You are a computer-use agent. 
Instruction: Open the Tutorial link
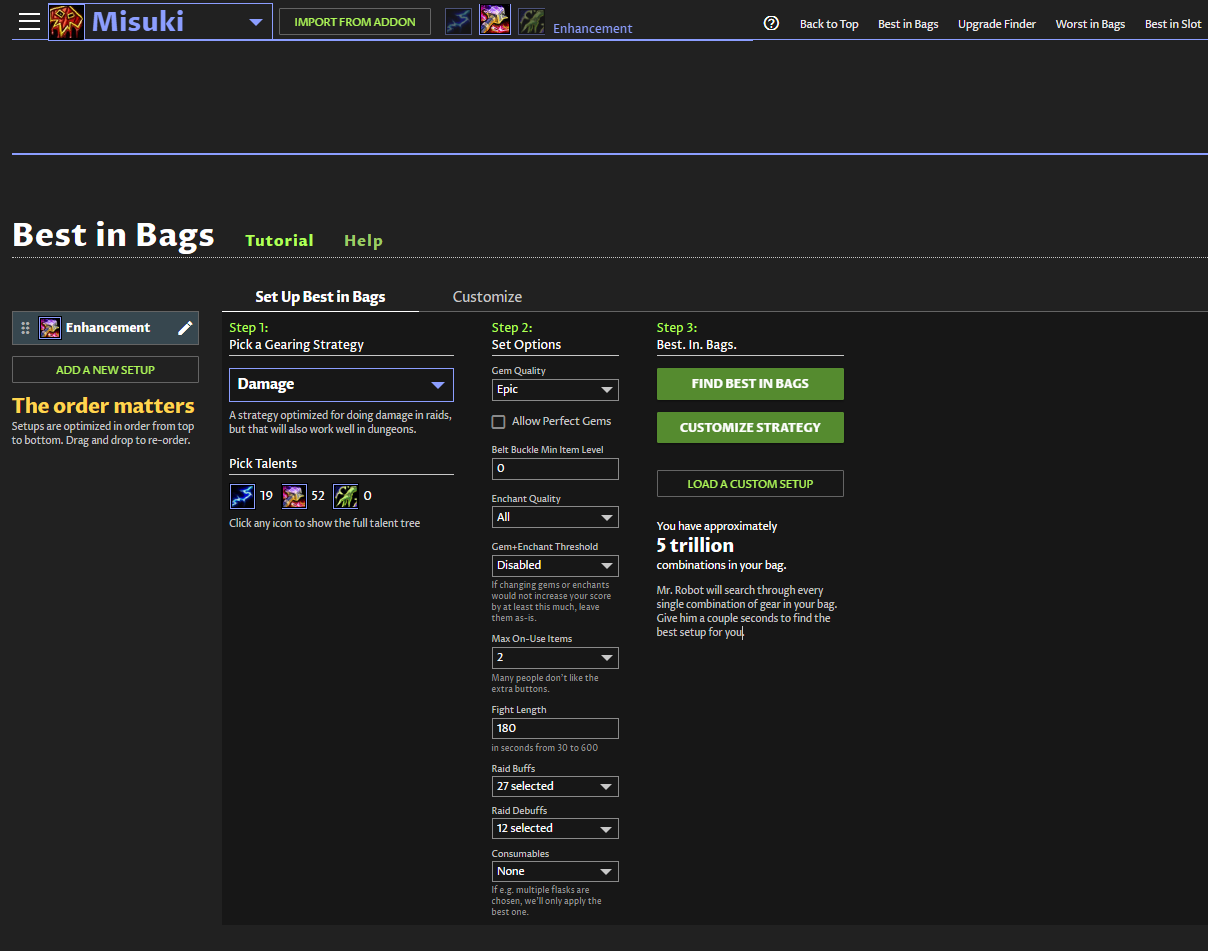tap(279, 240)
